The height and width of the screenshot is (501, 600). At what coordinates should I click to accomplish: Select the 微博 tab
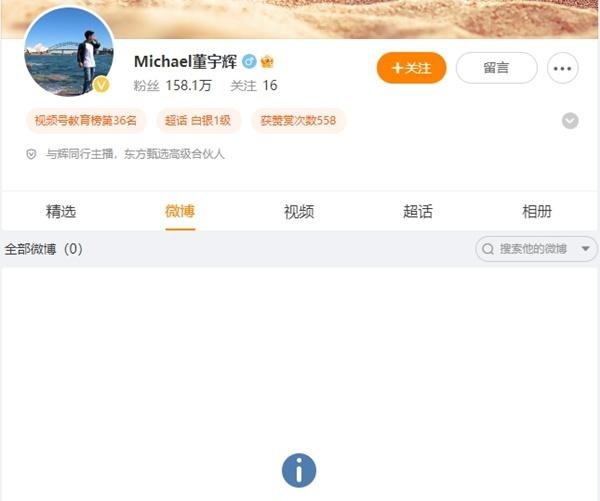tap(180, 211)
